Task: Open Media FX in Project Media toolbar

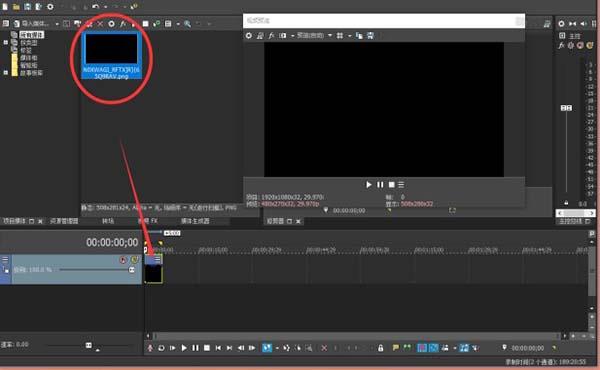Action: [123, 24]
